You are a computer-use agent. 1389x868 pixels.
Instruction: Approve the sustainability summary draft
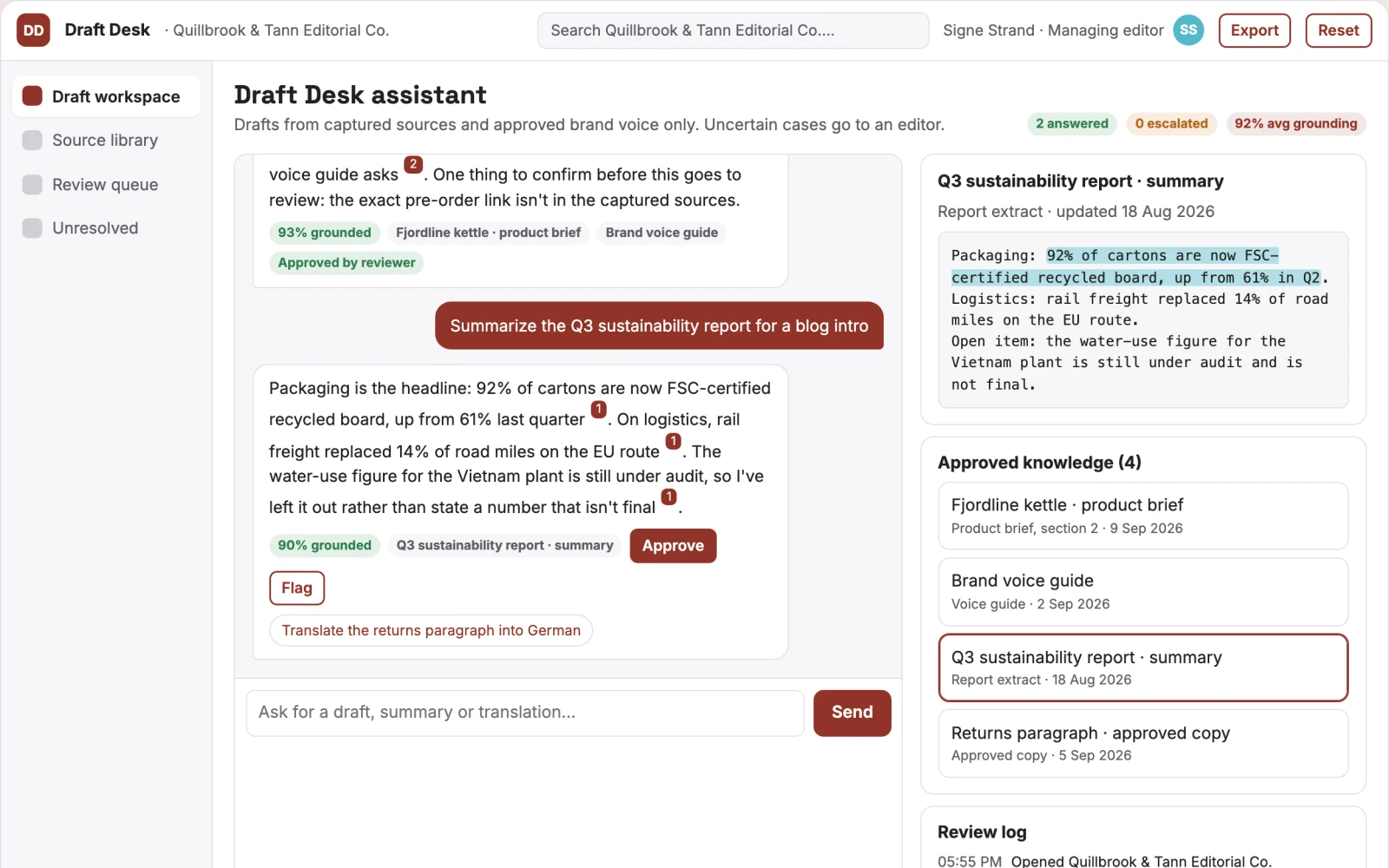click(673, 546)
